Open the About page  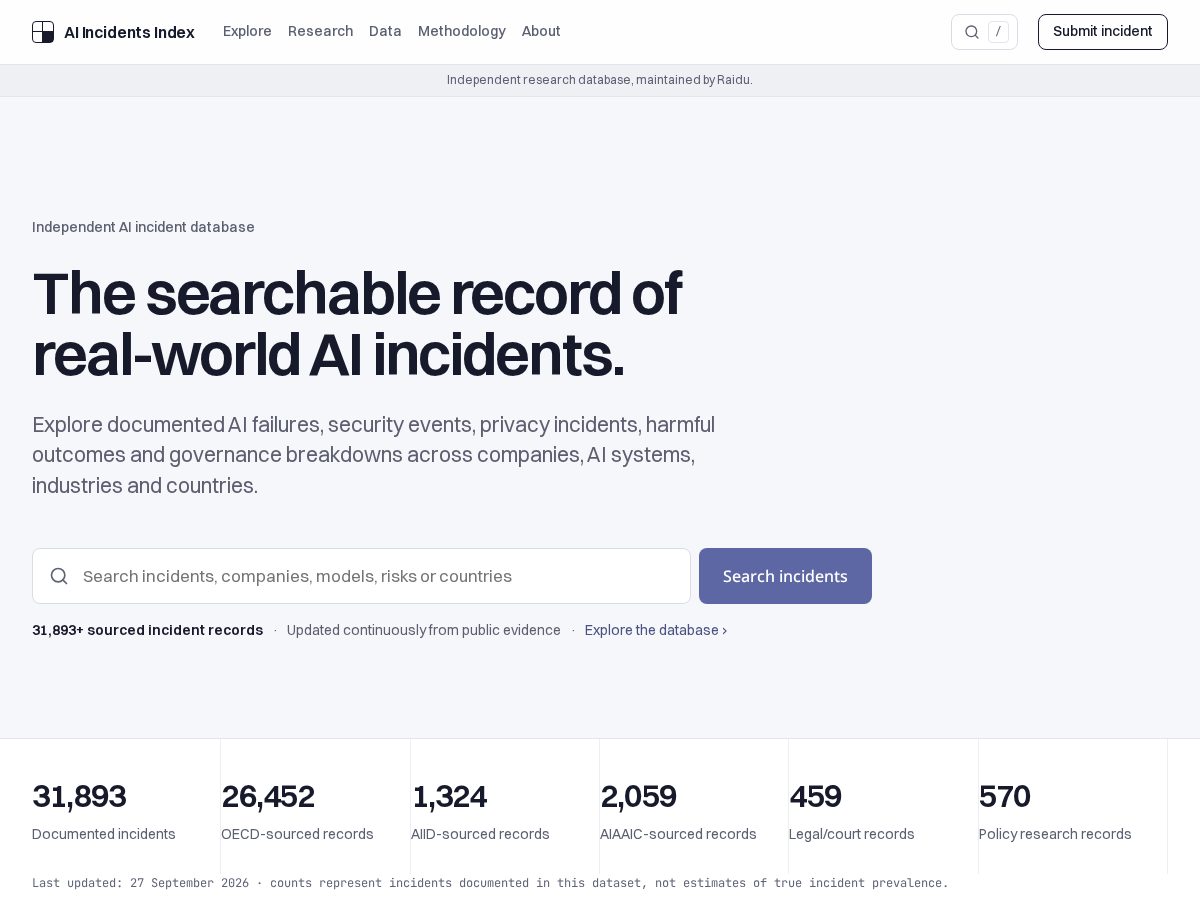[541, 31]
